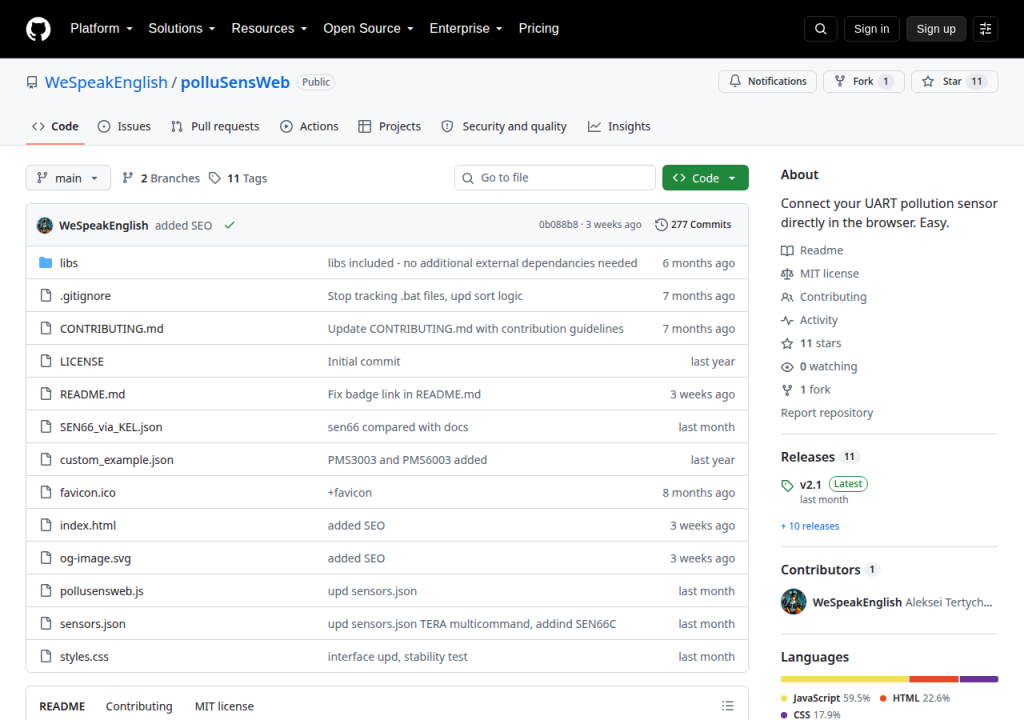Switch to the Issues tab
1024x720 pixels.
(124, 126)
